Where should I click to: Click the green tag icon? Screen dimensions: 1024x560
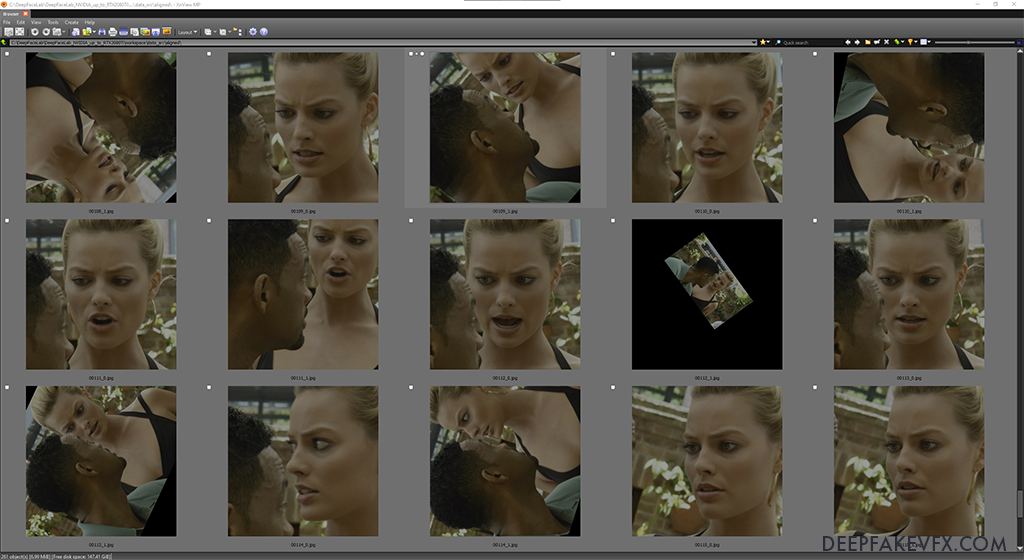coord(897,42)
